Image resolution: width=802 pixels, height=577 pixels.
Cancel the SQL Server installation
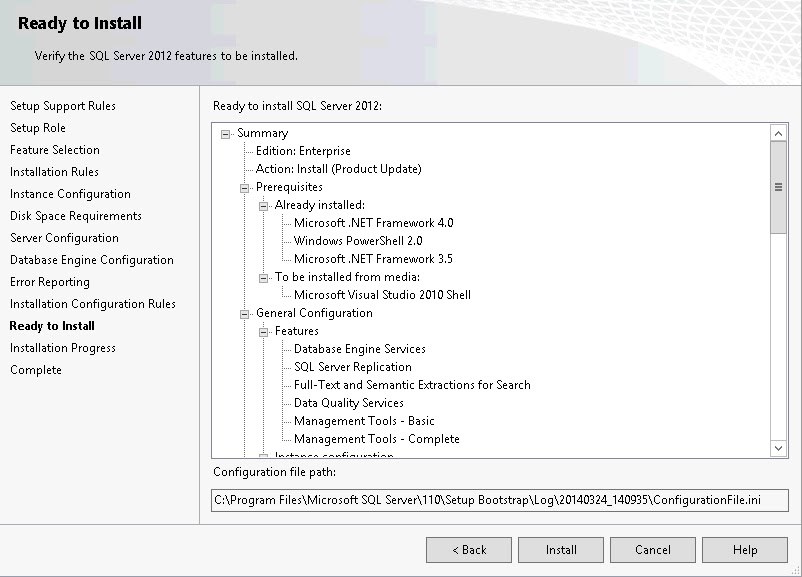[x=652, y=549]
